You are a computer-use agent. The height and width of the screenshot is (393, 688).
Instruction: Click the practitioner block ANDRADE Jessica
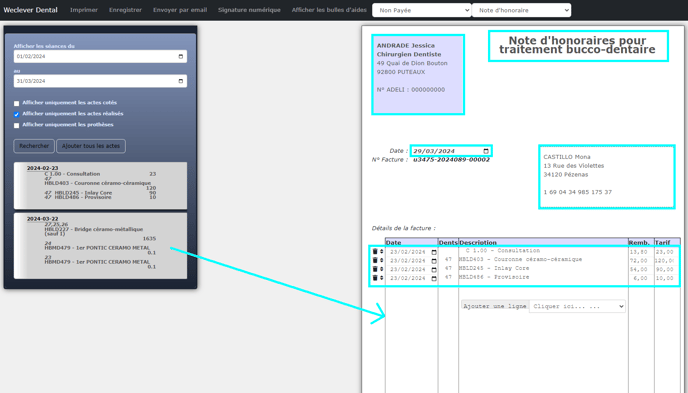418,75
